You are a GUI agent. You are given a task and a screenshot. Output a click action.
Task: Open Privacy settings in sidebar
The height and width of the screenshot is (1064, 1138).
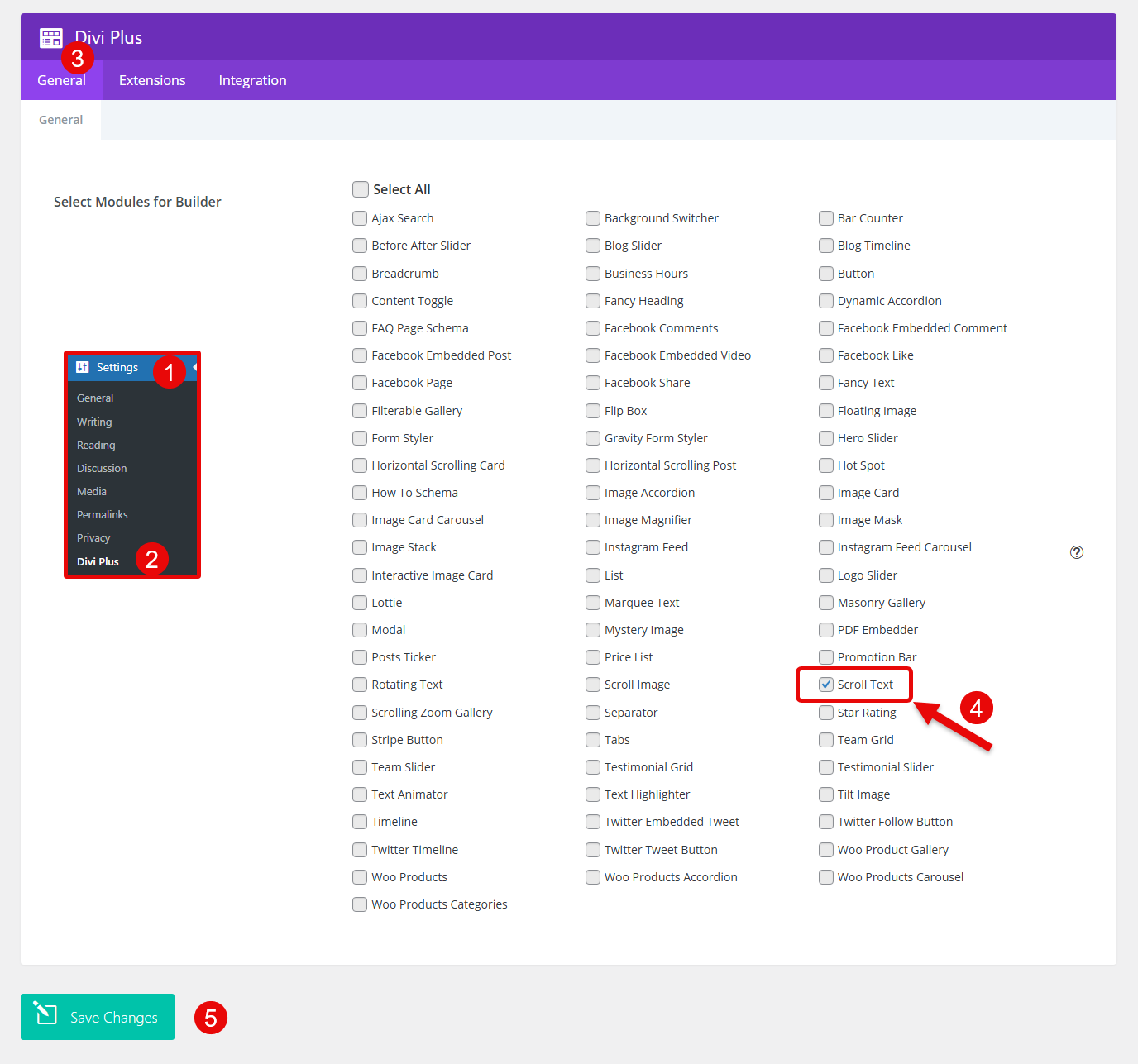pos(93,537)
